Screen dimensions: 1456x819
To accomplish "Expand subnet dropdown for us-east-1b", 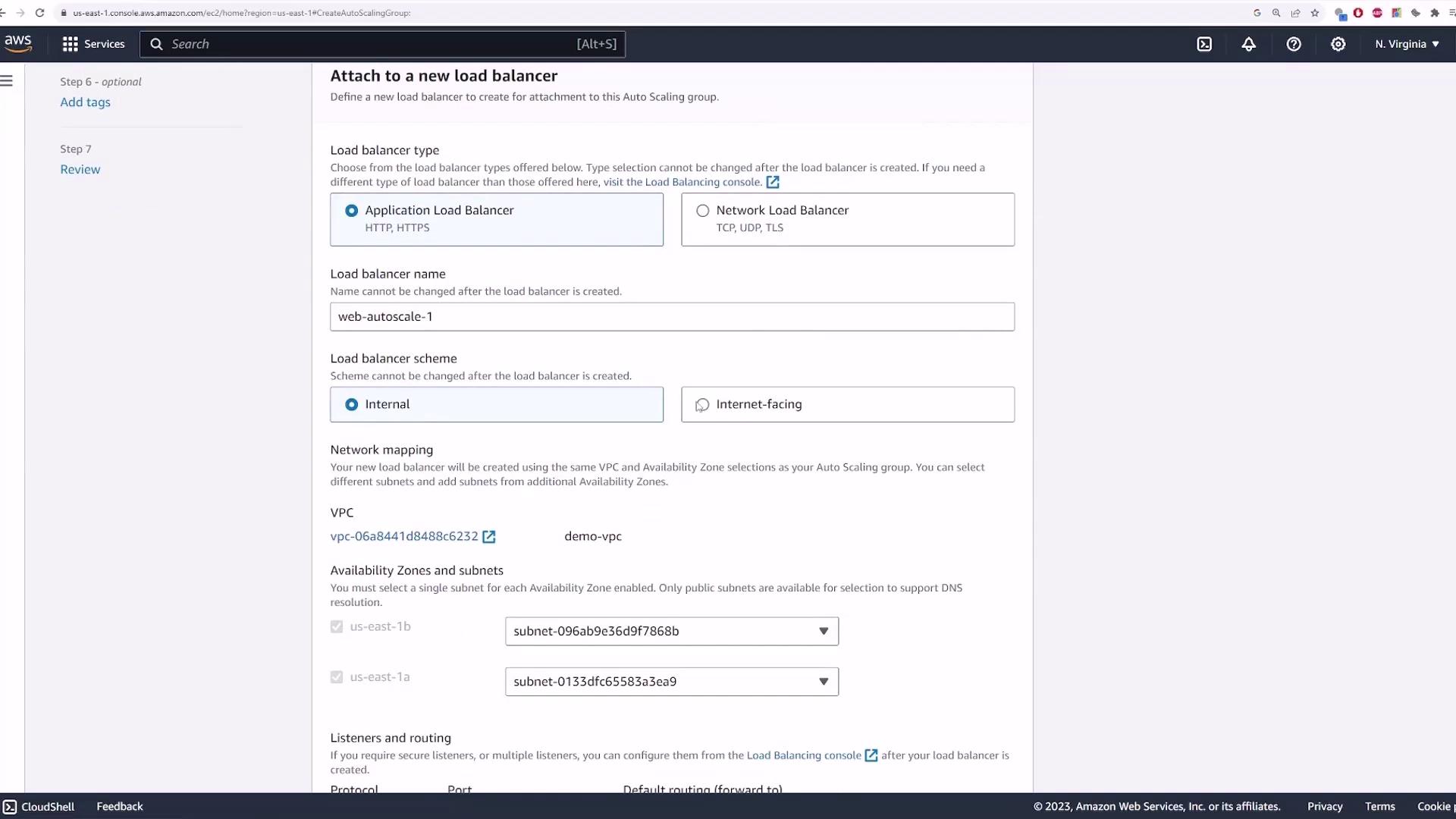I will click(x=671, y=632).
